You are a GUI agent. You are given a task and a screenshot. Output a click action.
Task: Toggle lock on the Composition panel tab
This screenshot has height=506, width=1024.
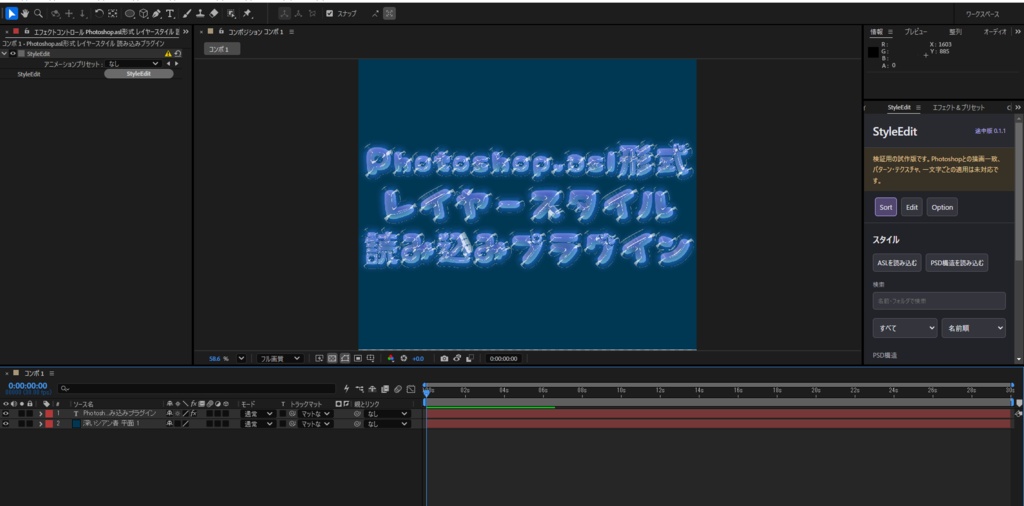coord(221,31)
